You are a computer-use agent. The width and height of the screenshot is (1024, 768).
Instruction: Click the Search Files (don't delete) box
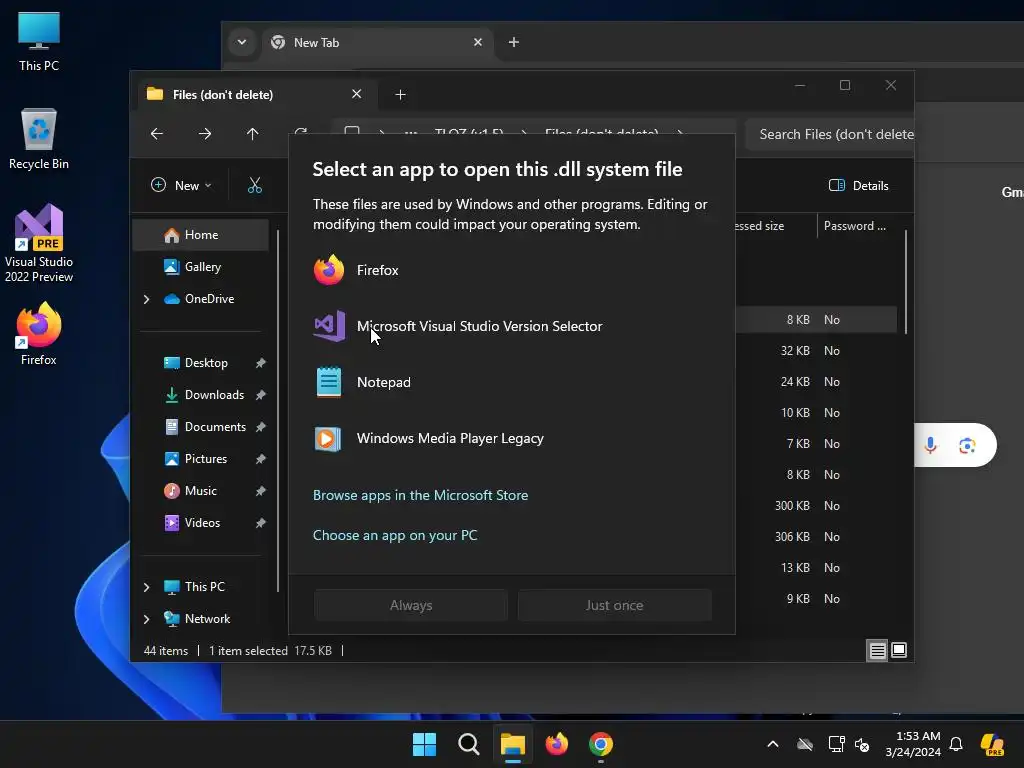click(829, 135)
